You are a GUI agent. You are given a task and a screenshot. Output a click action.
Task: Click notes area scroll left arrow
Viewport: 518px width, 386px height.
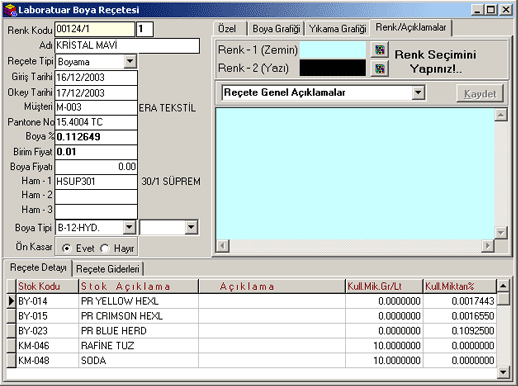pos(223,246)
